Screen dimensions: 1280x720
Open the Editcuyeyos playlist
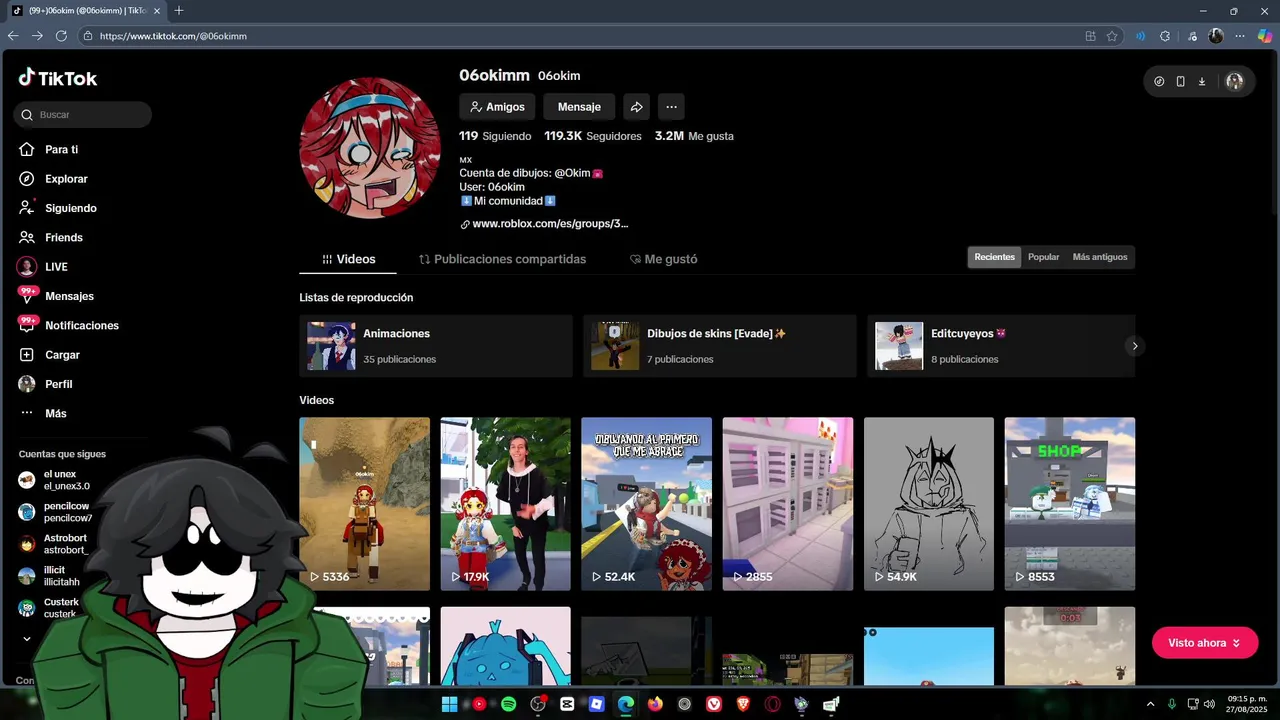click(1001, 346)
